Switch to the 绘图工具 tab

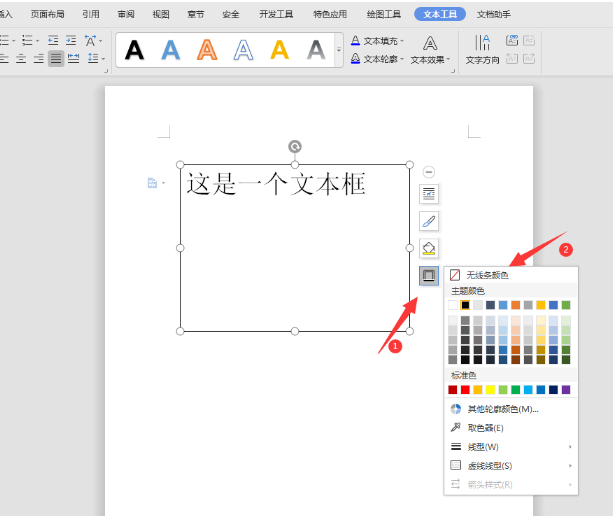[384, 14]
